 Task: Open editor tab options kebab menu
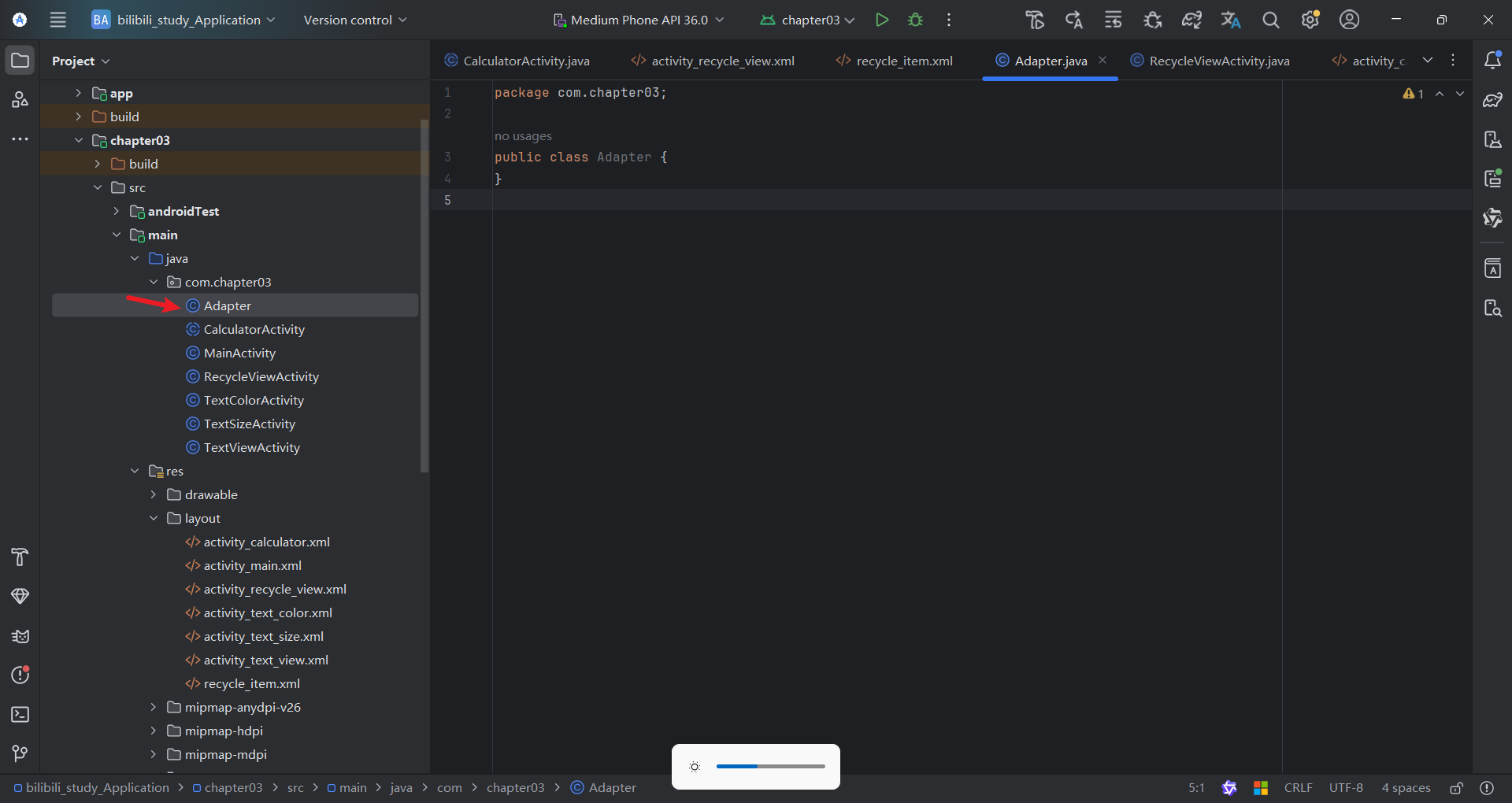click(x=1453, y=60)
